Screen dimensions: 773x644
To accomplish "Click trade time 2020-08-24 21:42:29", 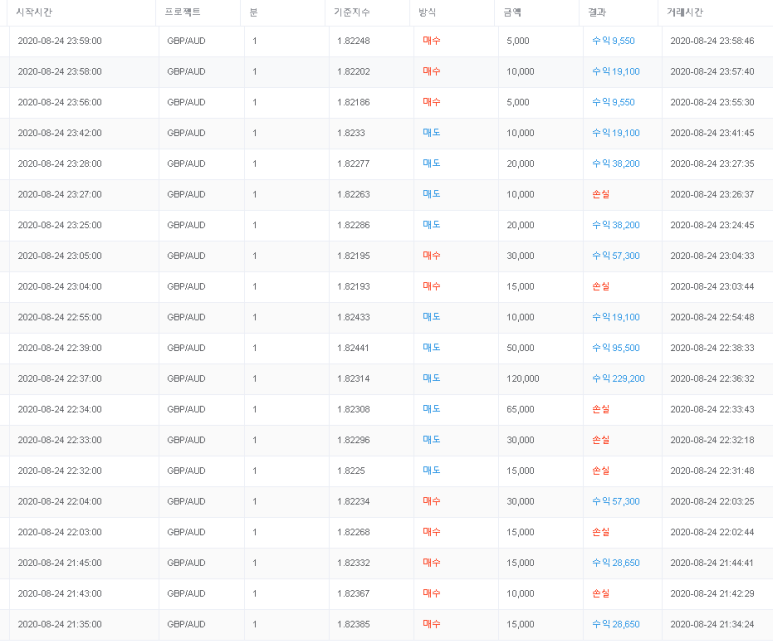I will (712, 594).
